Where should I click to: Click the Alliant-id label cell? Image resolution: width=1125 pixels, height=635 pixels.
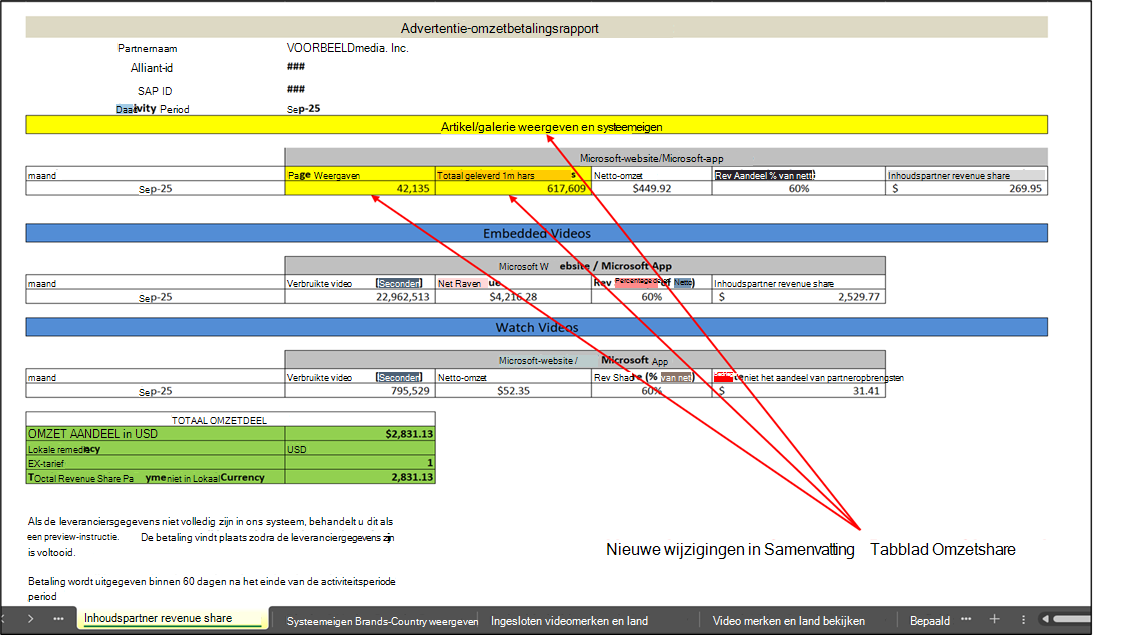(x=151, y=68)
